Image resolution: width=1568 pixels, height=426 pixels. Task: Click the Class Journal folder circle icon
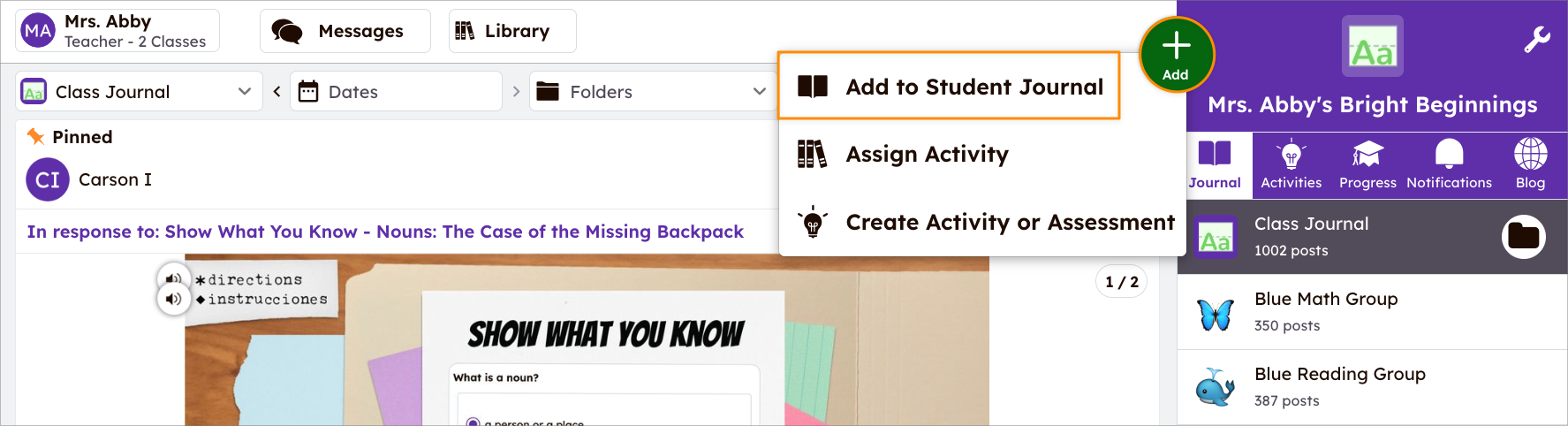coord(1524,237)
